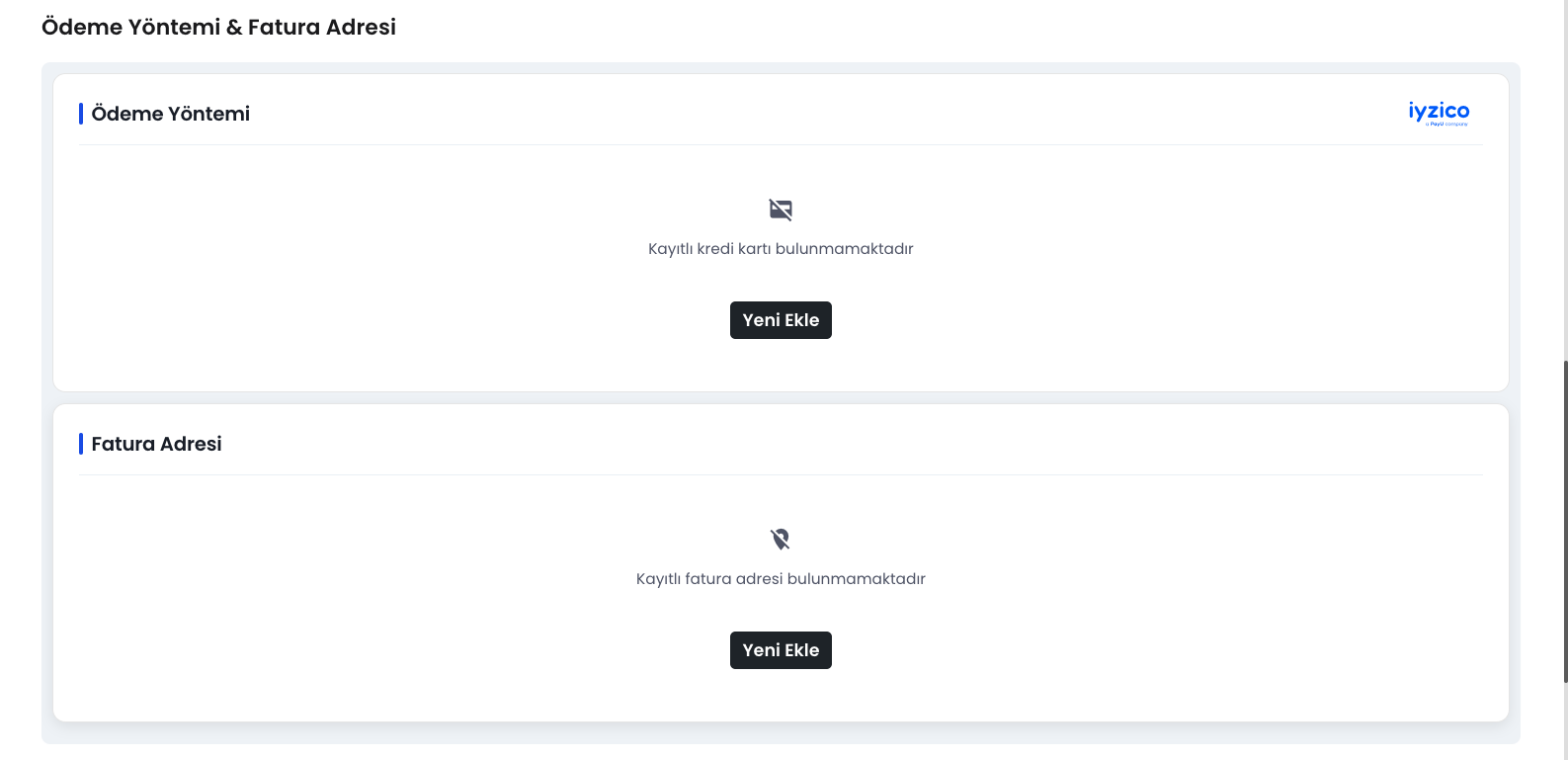Select the Ödeme Yöntemi section heading
1568x760 pixels.
pos(171,114)
